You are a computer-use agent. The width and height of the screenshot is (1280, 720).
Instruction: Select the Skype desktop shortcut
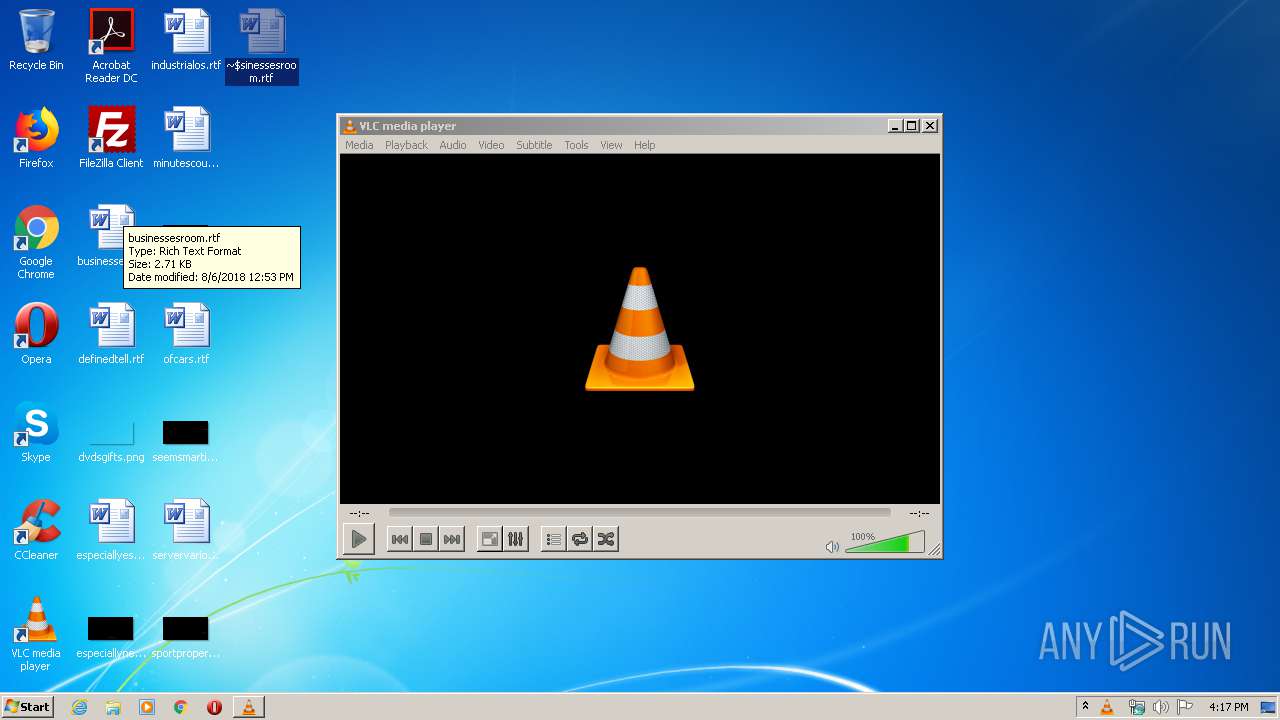(36, 432)
